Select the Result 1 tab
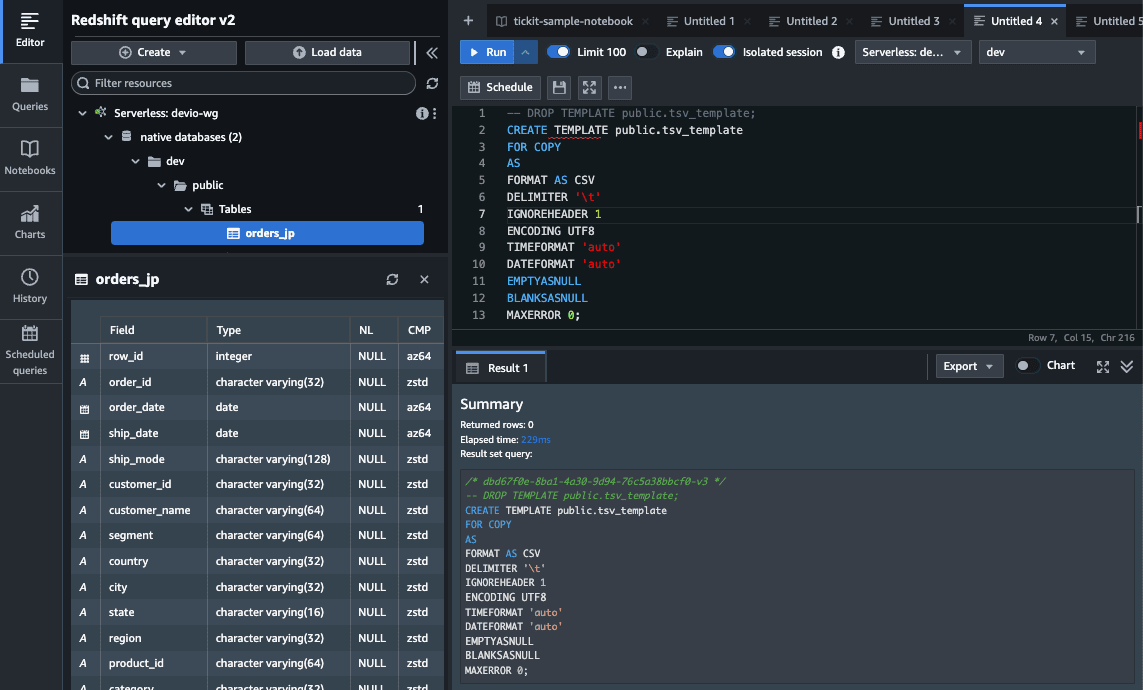The width and height of the screenshot is (1143, 690). (500, 368)
